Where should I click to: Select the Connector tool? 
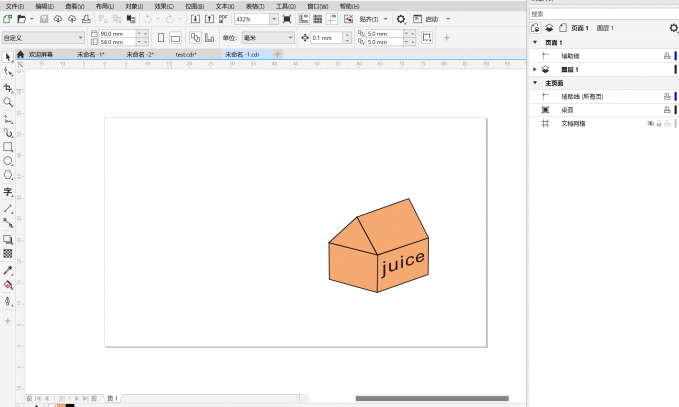(x=8, y=223)
